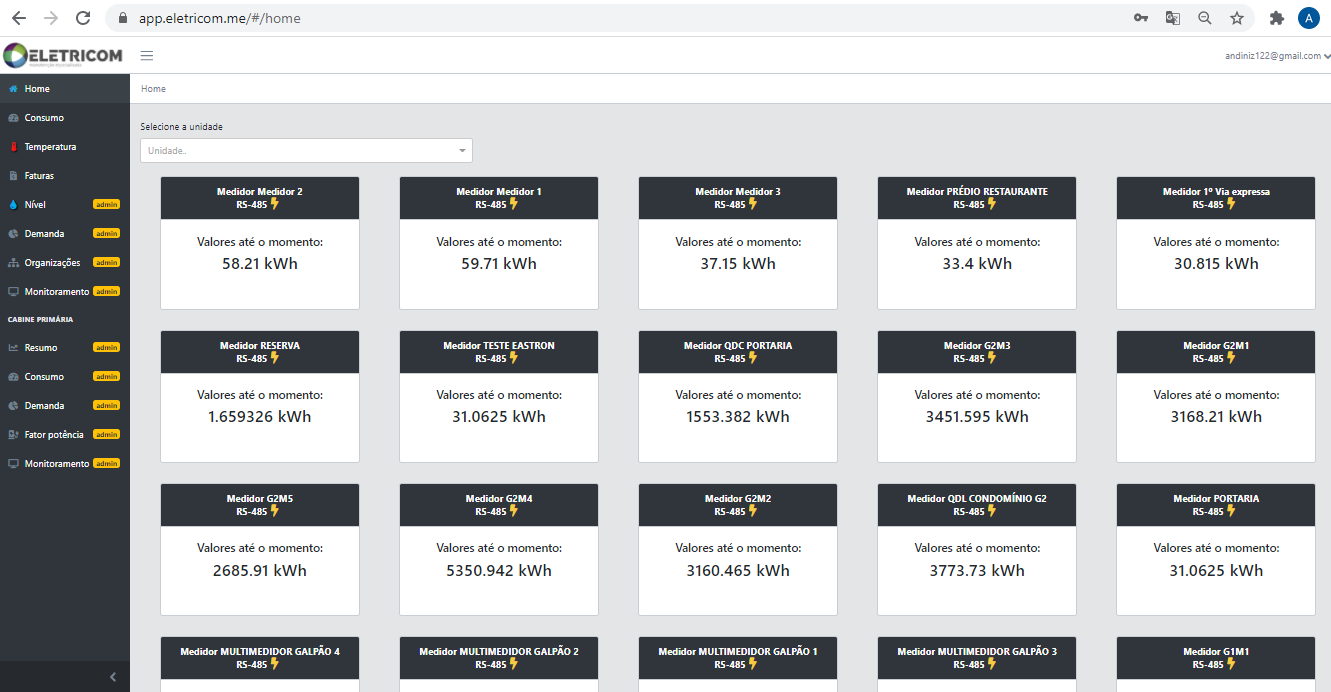The height and width of the screenshot is (692, 1331).
Task: Open Home in the sidebar menu
Action: coord(65,89)
